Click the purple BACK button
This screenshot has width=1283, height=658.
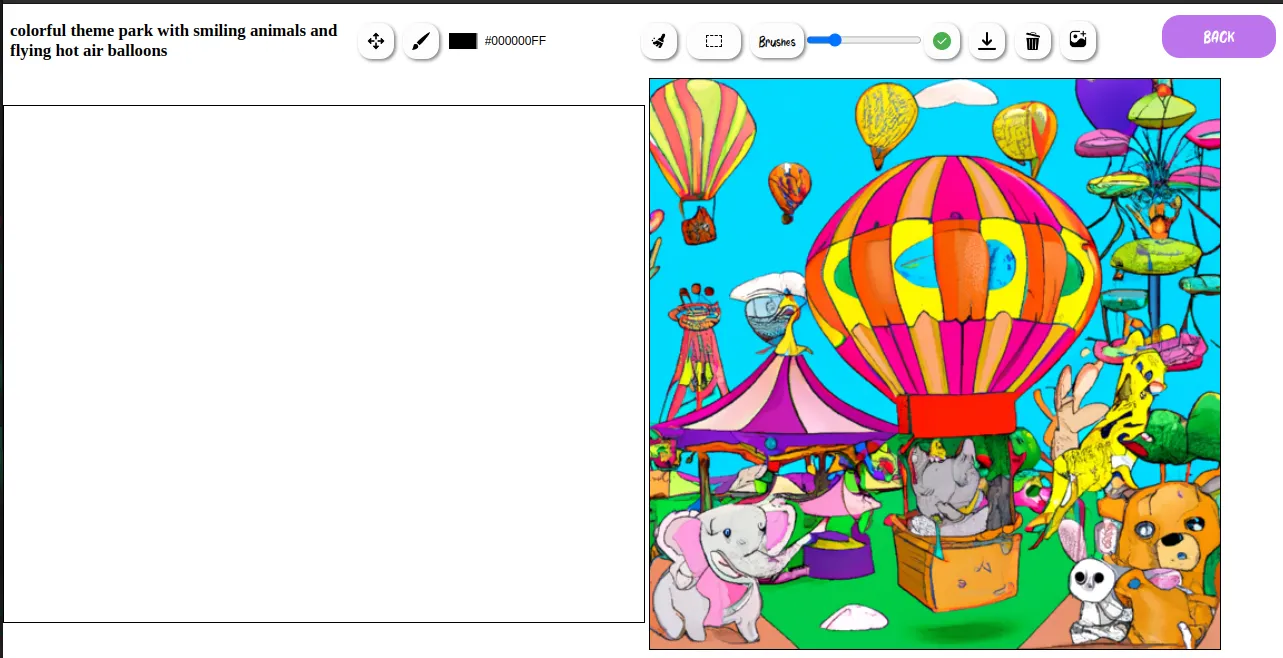pyautogui.click(x=1219, y=37)
